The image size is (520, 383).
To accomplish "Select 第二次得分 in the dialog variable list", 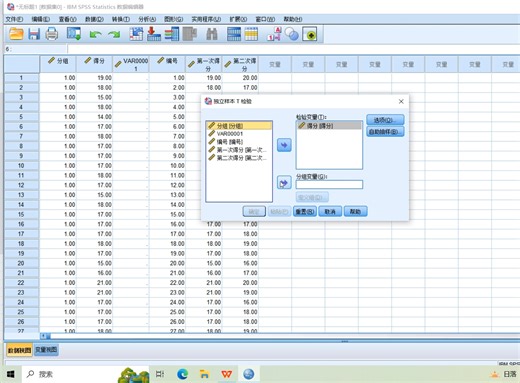I will tap(239, 158).
